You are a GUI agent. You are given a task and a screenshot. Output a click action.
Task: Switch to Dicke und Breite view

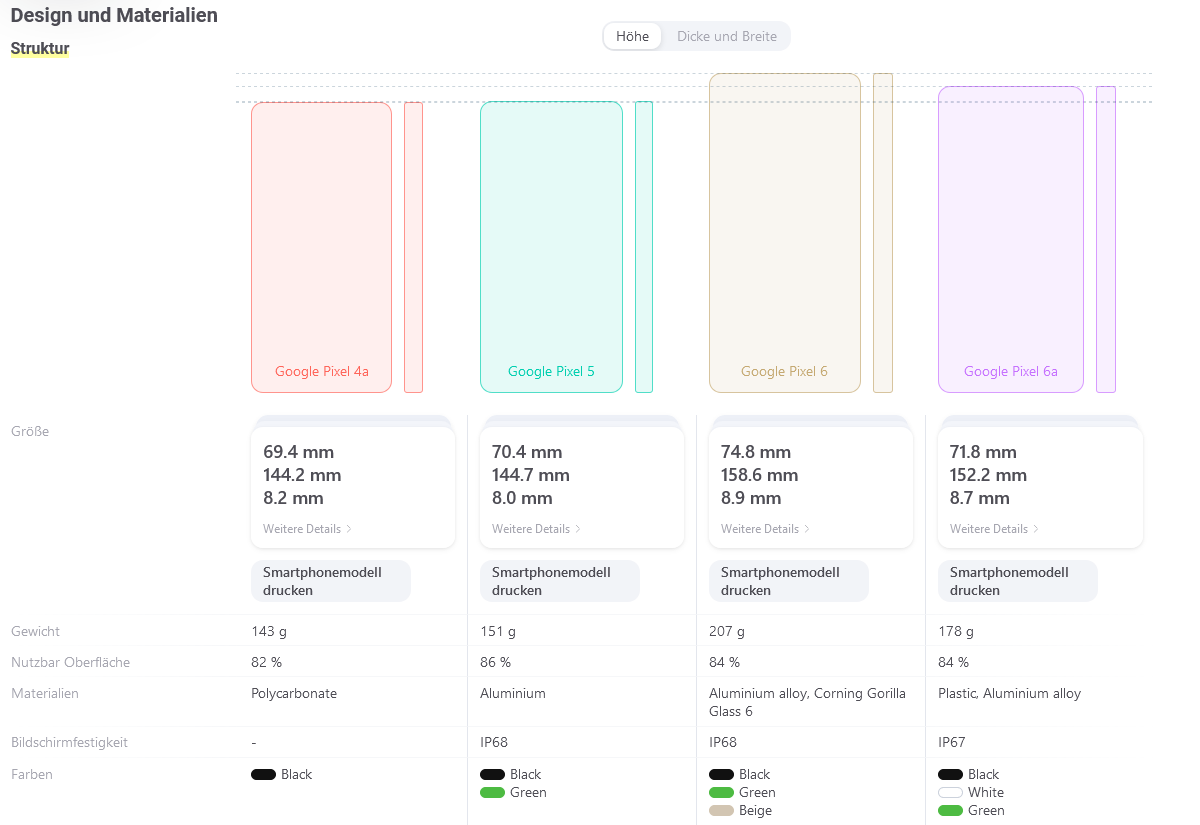727,36
